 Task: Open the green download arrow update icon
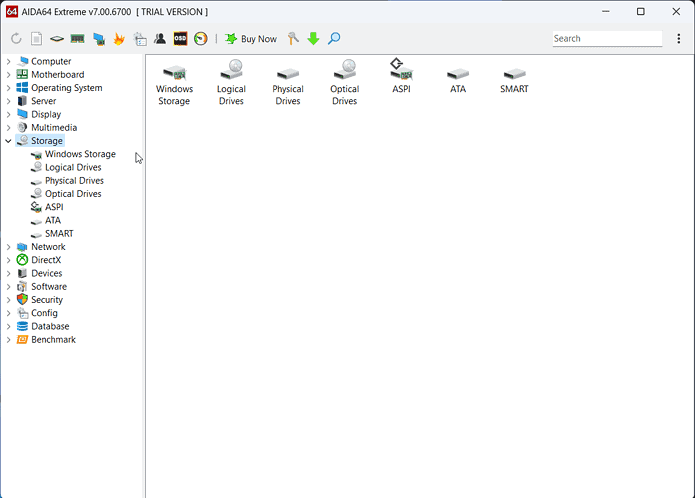point(313,39)
